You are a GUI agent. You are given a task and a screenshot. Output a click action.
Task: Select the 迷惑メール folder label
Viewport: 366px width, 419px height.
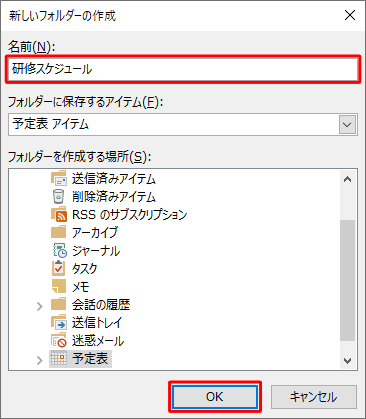(98, 340)
